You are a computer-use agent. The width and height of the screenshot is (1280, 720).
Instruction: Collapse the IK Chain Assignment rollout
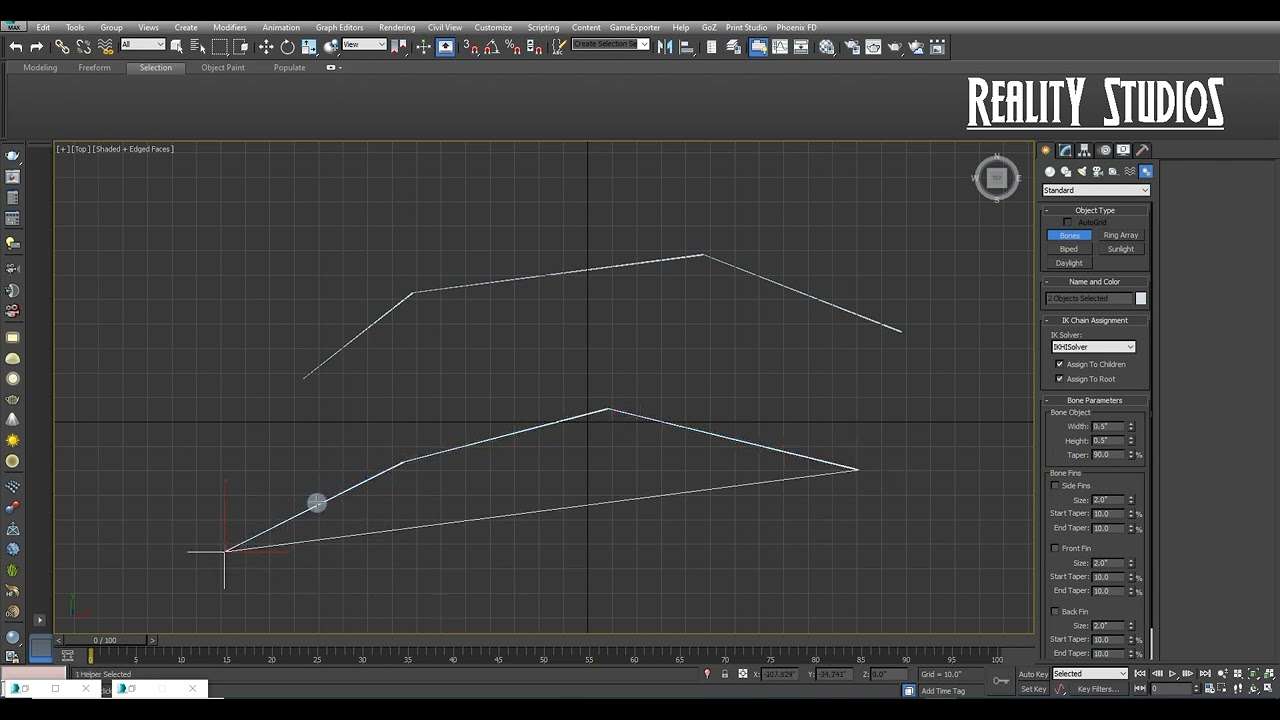point(1095,321)
